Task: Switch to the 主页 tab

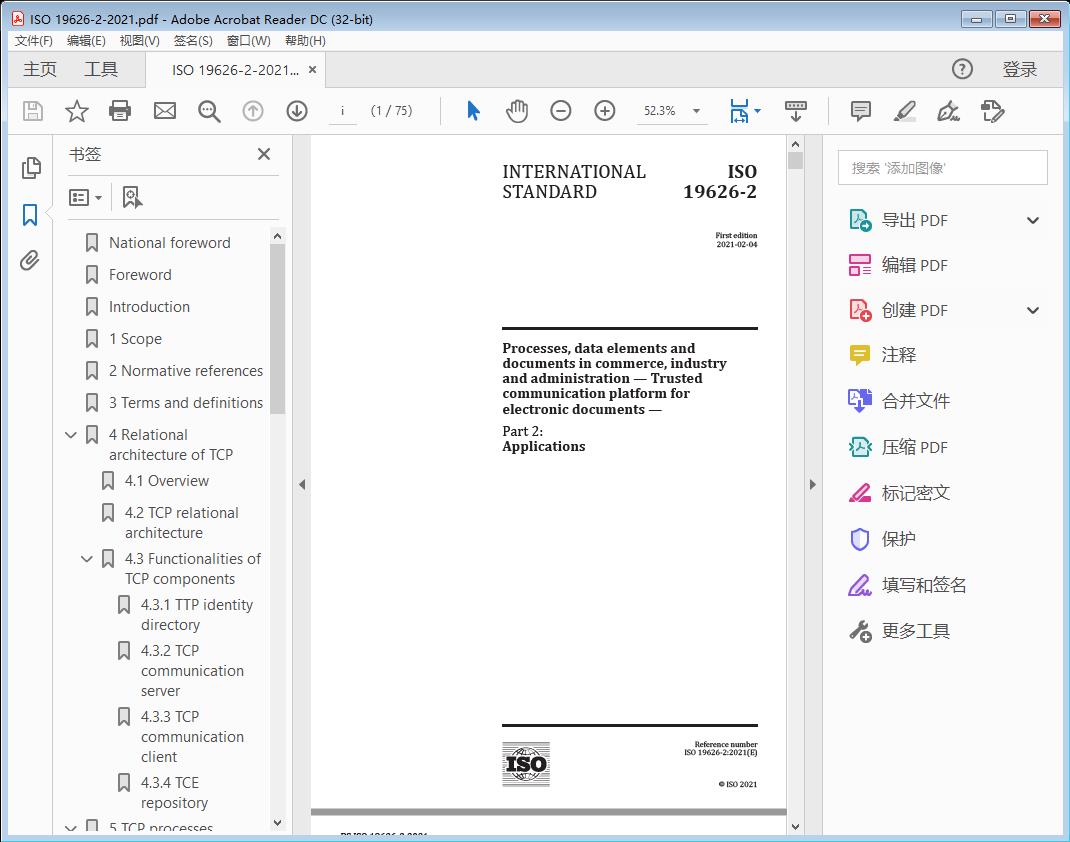Action: pyautogui.click(x=40, y=70)
